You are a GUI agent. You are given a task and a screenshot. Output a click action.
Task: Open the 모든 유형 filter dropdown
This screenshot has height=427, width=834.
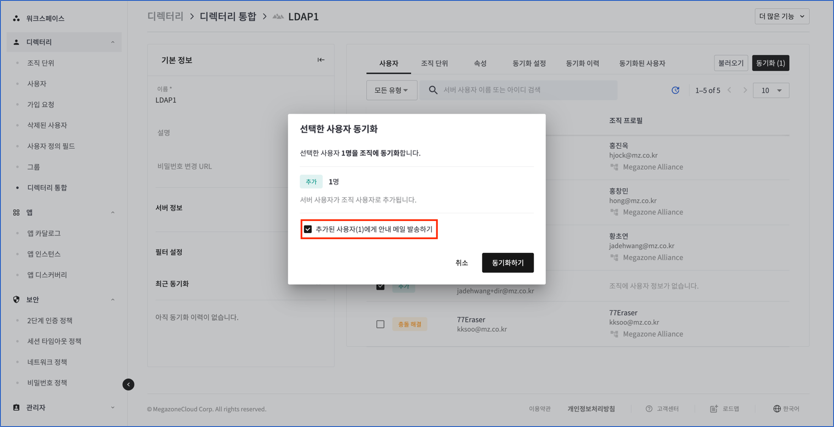[x=391, y=90]
